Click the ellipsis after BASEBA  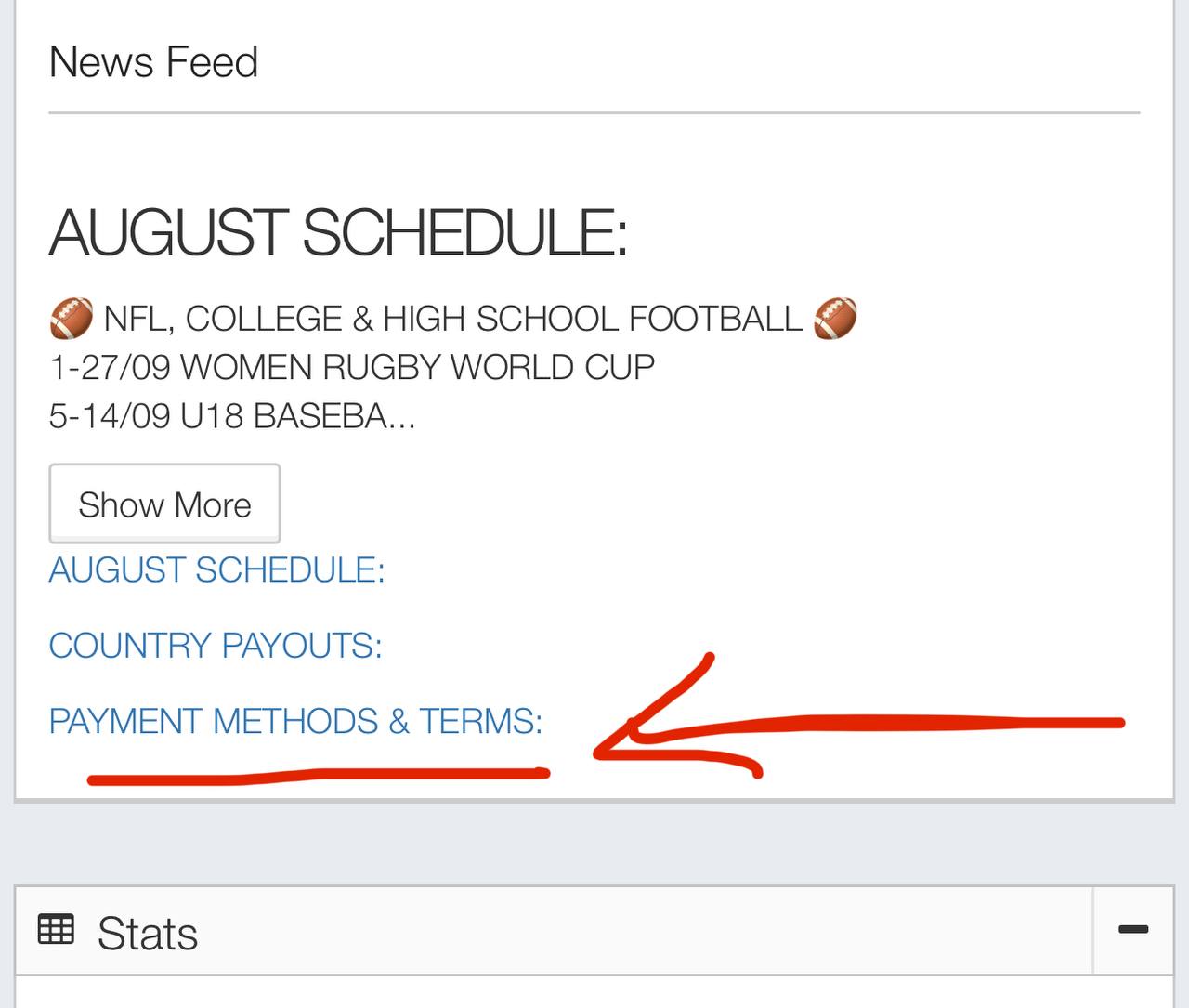coord(402,418)
